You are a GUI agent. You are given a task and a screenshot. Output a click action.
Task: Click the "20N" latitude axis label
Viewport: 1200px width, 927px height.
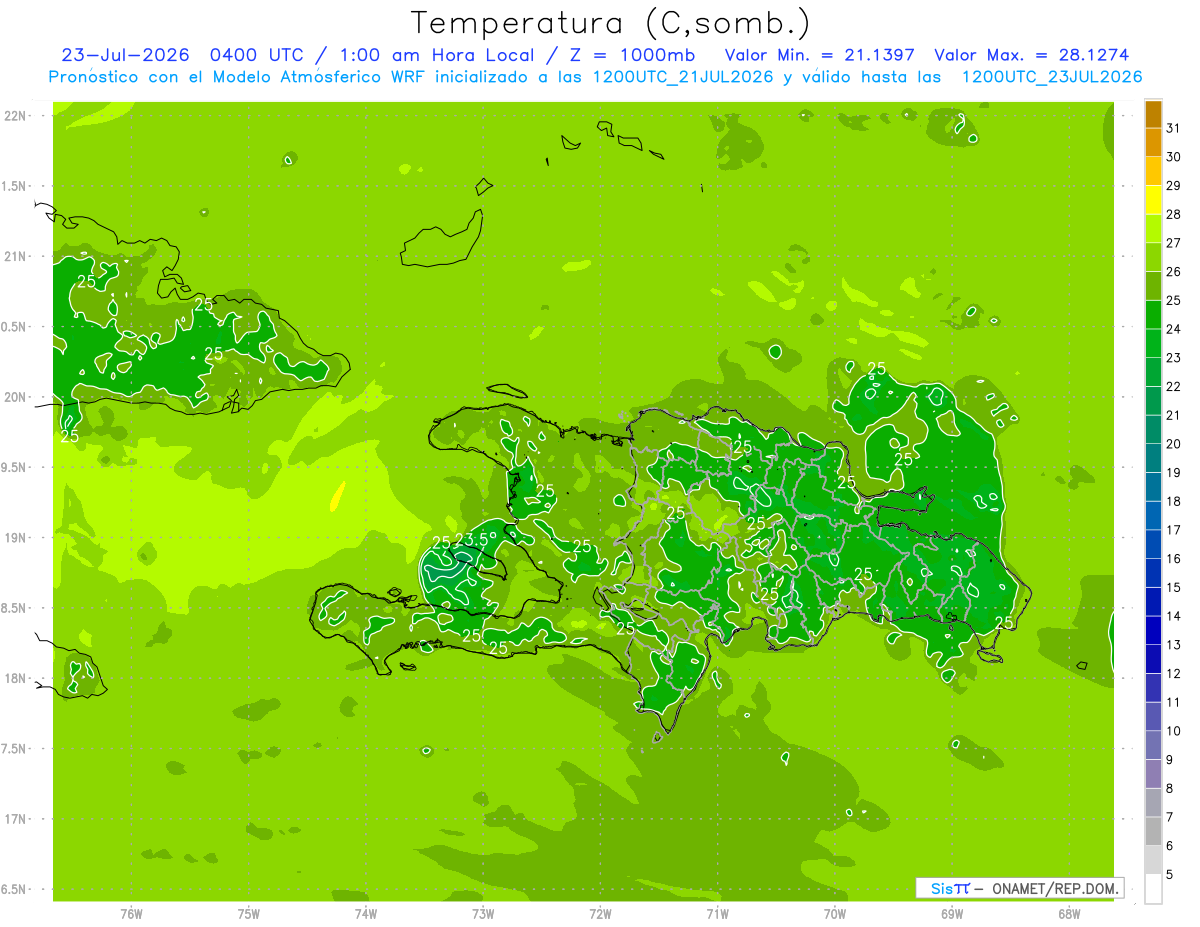coord(16,397)
